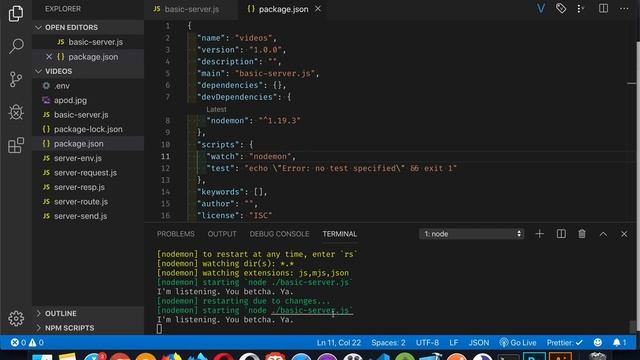Close package.json in Open Editors list

click(x=49, y=57)
